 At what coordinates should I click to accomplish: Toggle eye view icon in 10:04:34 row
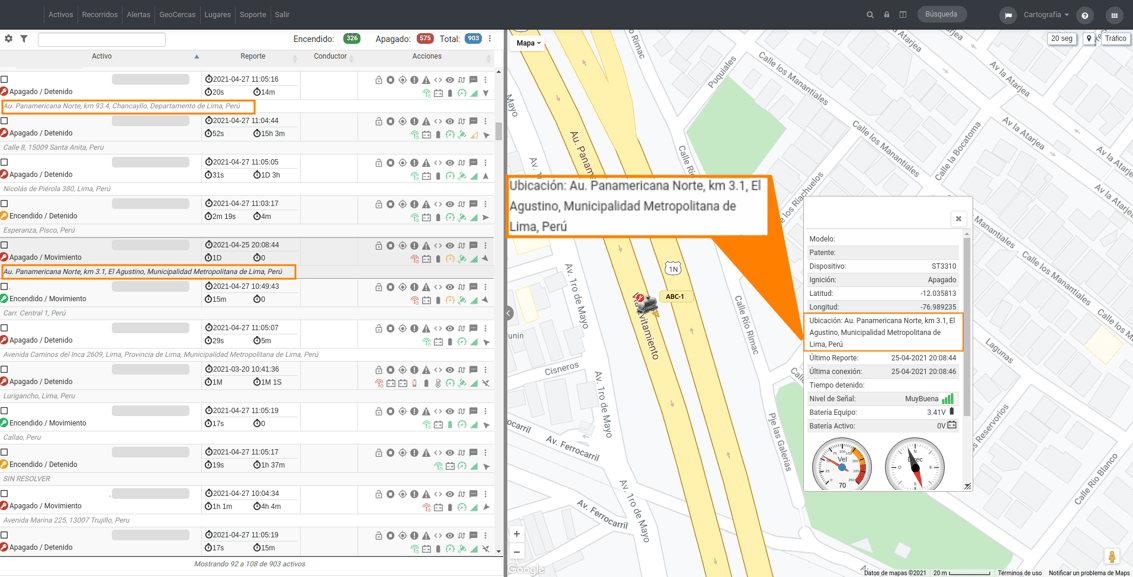(449, 494)
